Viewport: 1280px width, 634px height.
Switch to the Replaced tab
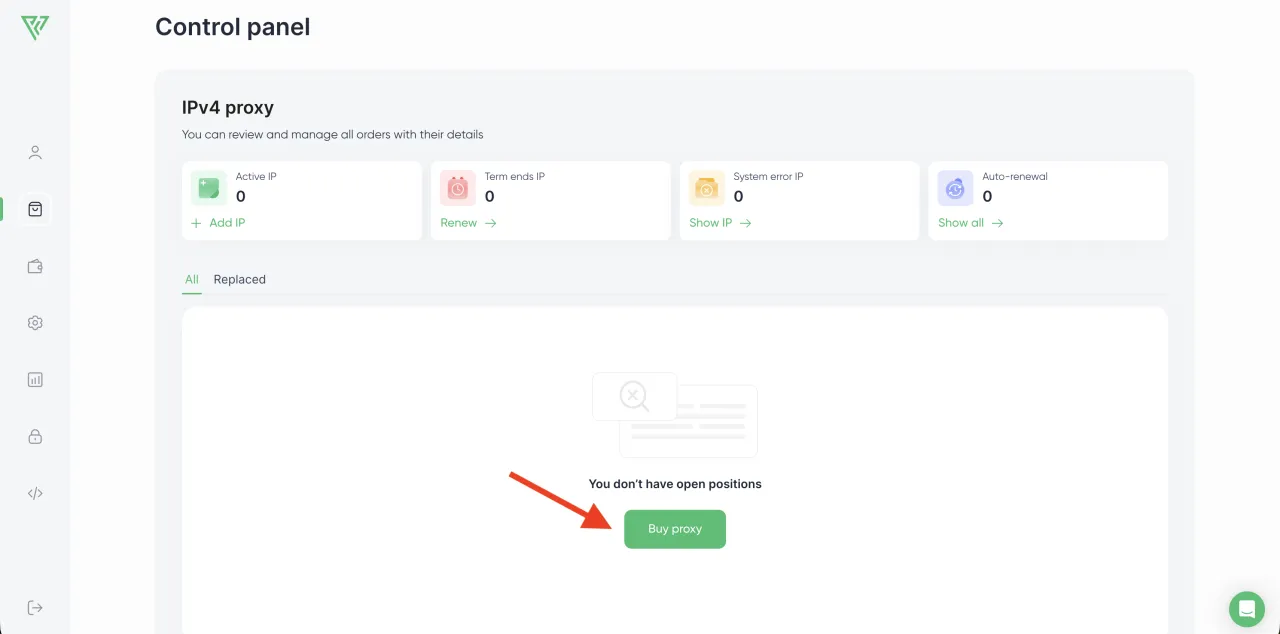point(240,280)
